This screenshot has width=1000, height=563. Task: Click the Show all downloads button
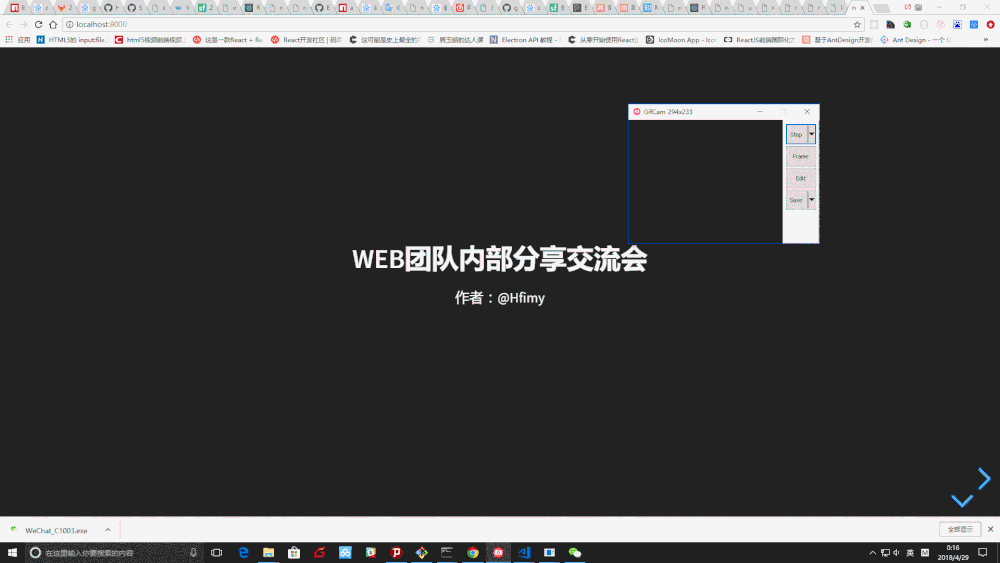pos(959,530)
